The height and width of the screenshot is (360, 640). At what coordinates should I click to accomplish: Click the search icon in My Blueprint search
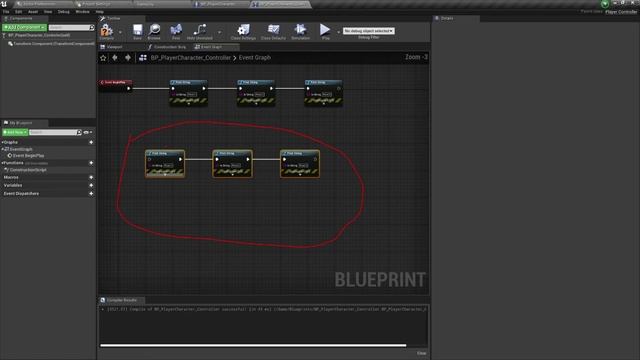pyautogui.click(x=79, y=132)
